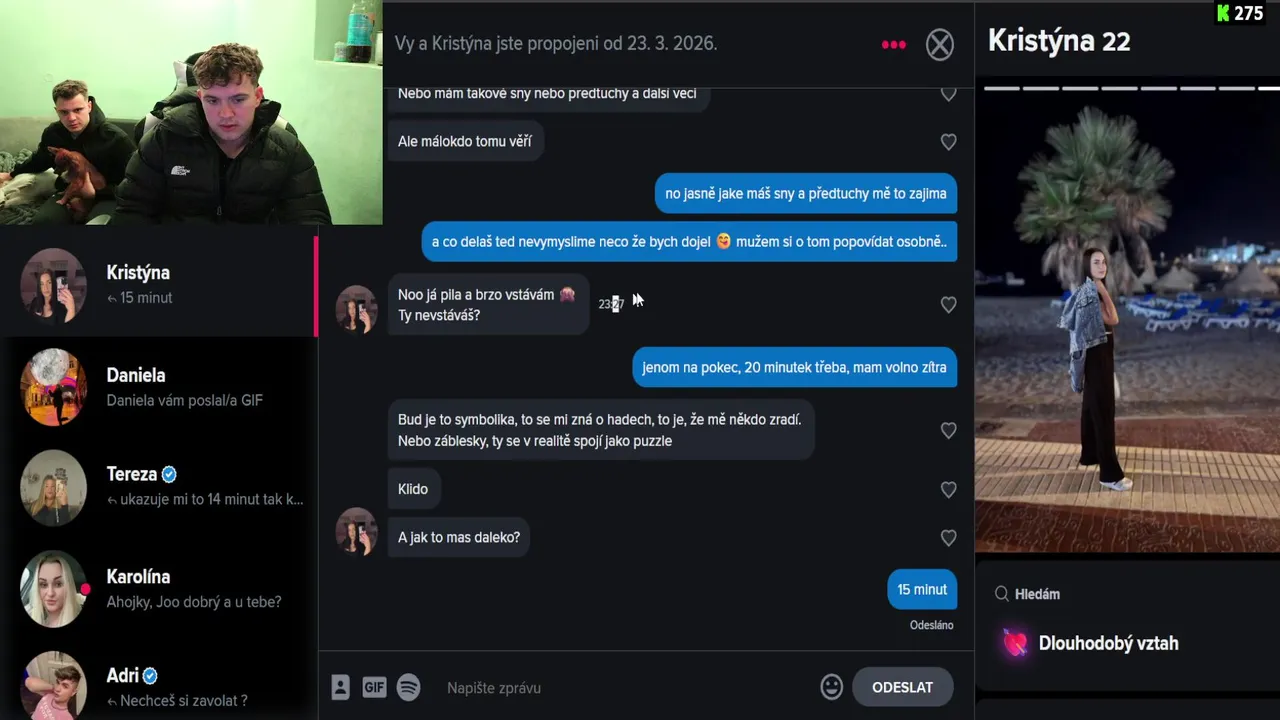The width and height of the screenshot is (1280, 720).
Task: Heart the "Noo já pila a brzo vstávám" message
Action: (948, 305)
